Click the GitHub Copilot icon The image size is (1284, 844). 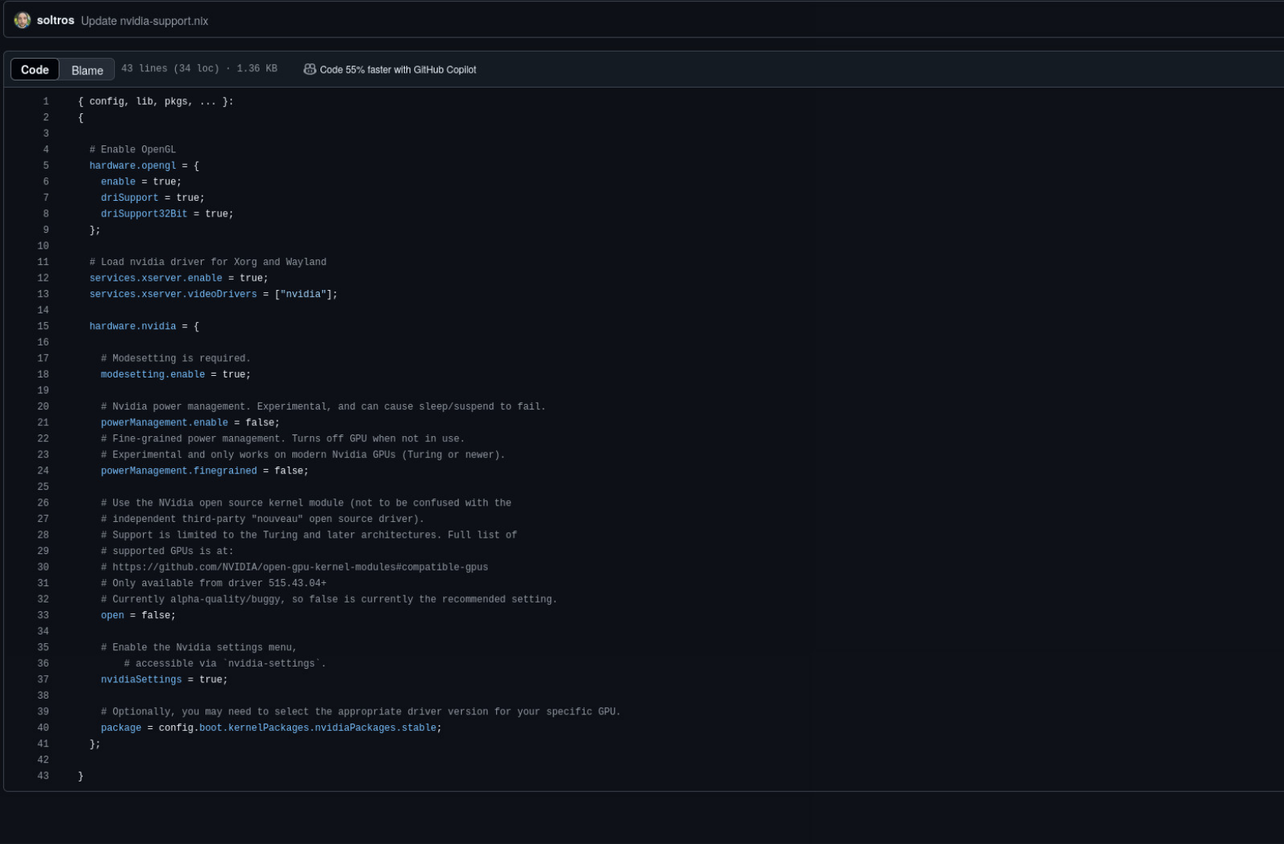point(310,69)
